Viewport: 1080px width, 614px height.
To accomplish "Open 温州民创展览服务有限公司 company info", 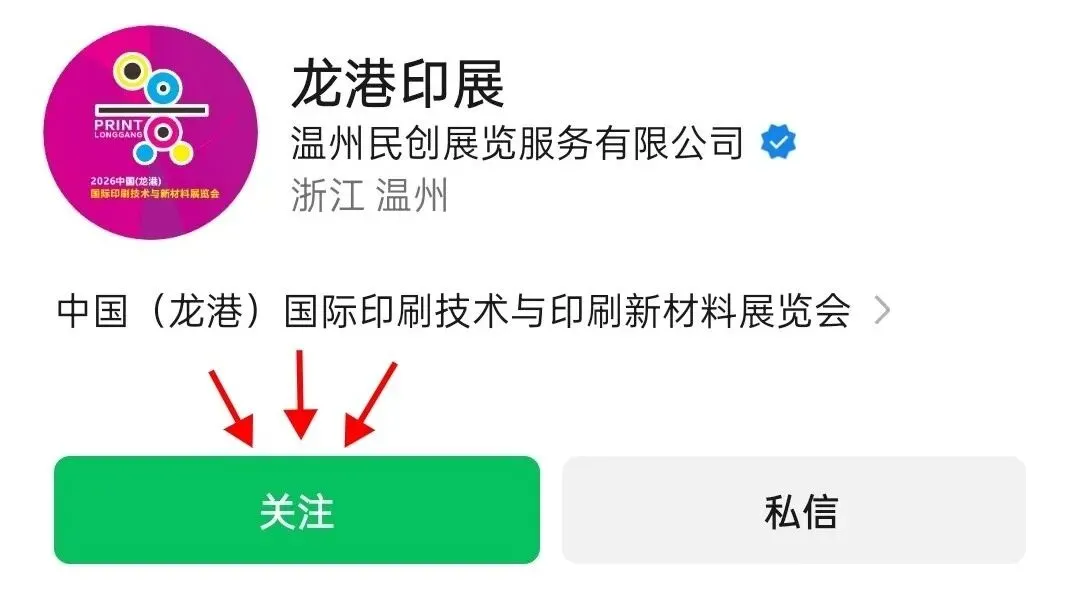I will click(517, 143).
